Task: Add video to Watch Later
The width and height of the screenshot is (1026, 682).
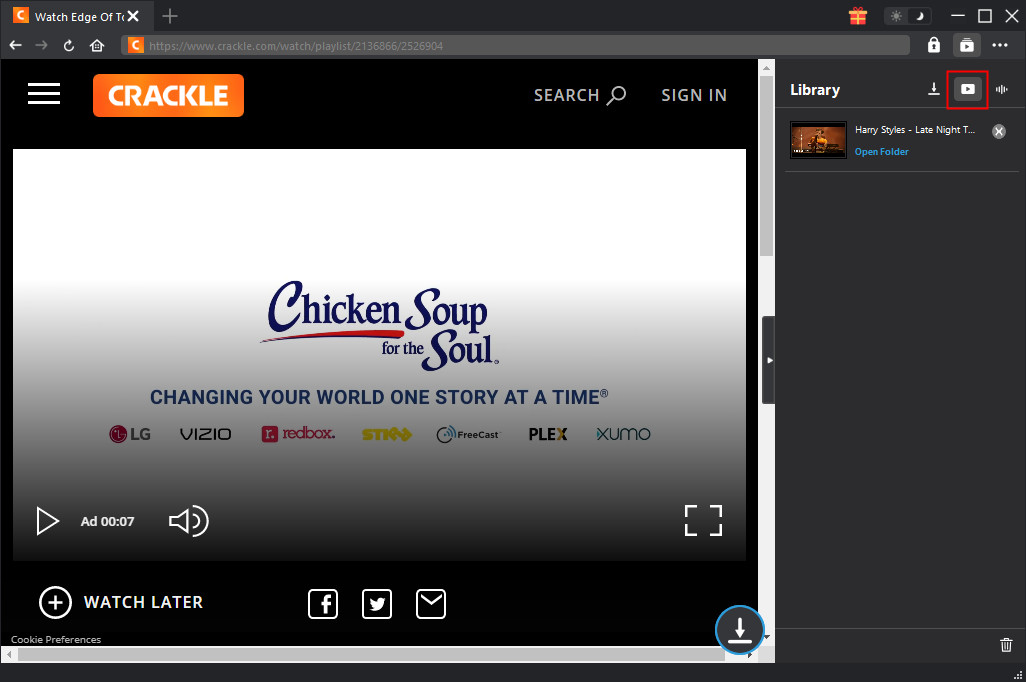Action: pyautogui.click(x=121, y=602)
